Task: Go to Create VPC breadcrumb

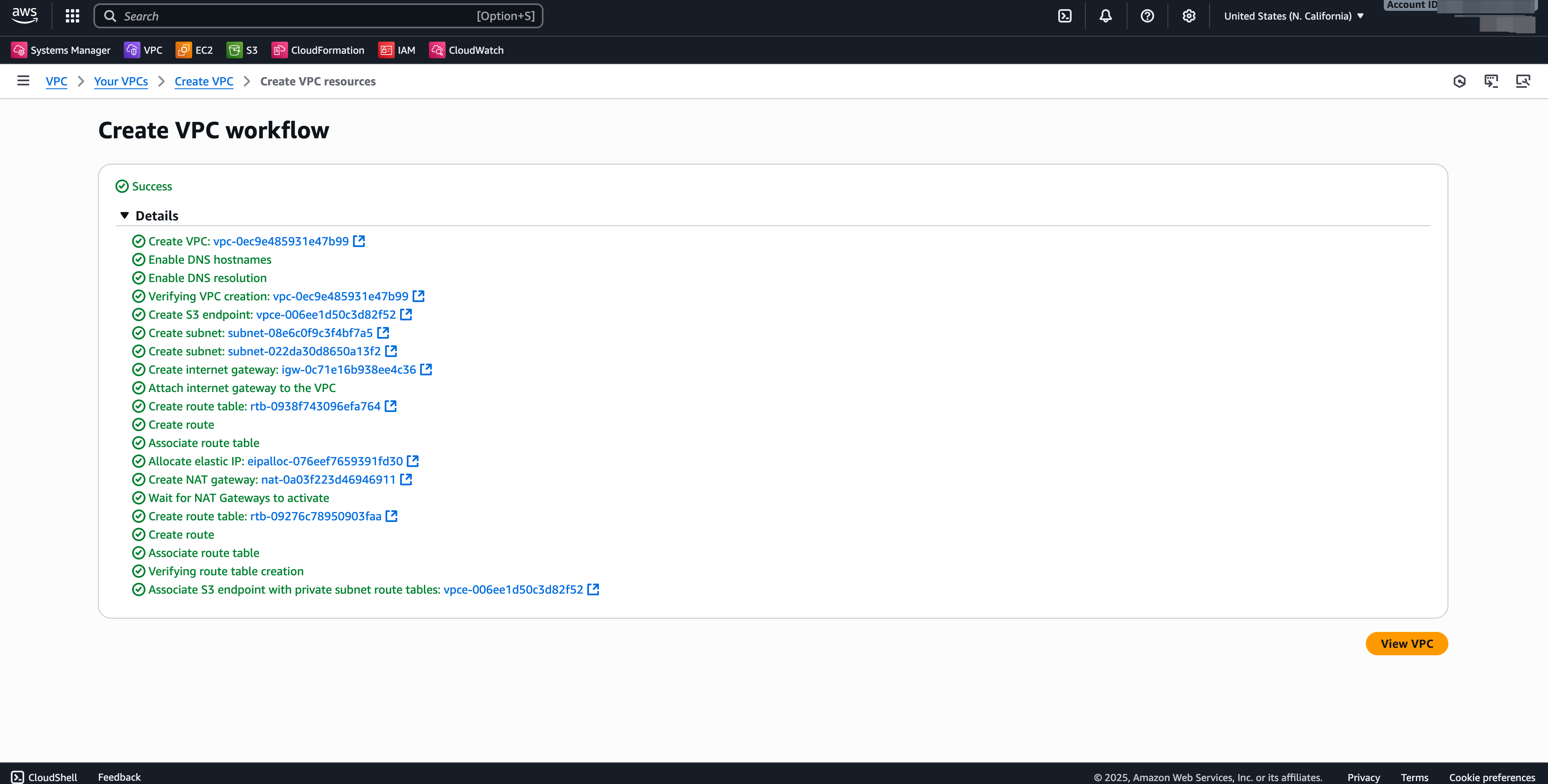Action: pos(204,81)
